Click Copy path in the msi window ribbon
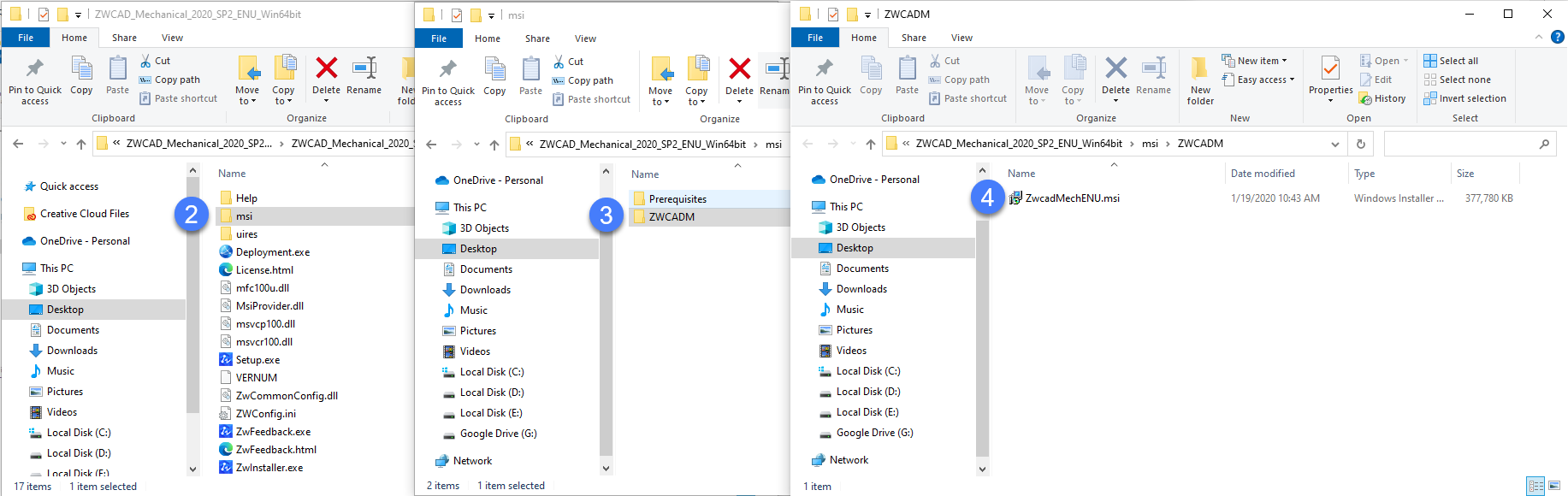The height and width of the screenshot is (496, 1568). 583,80
